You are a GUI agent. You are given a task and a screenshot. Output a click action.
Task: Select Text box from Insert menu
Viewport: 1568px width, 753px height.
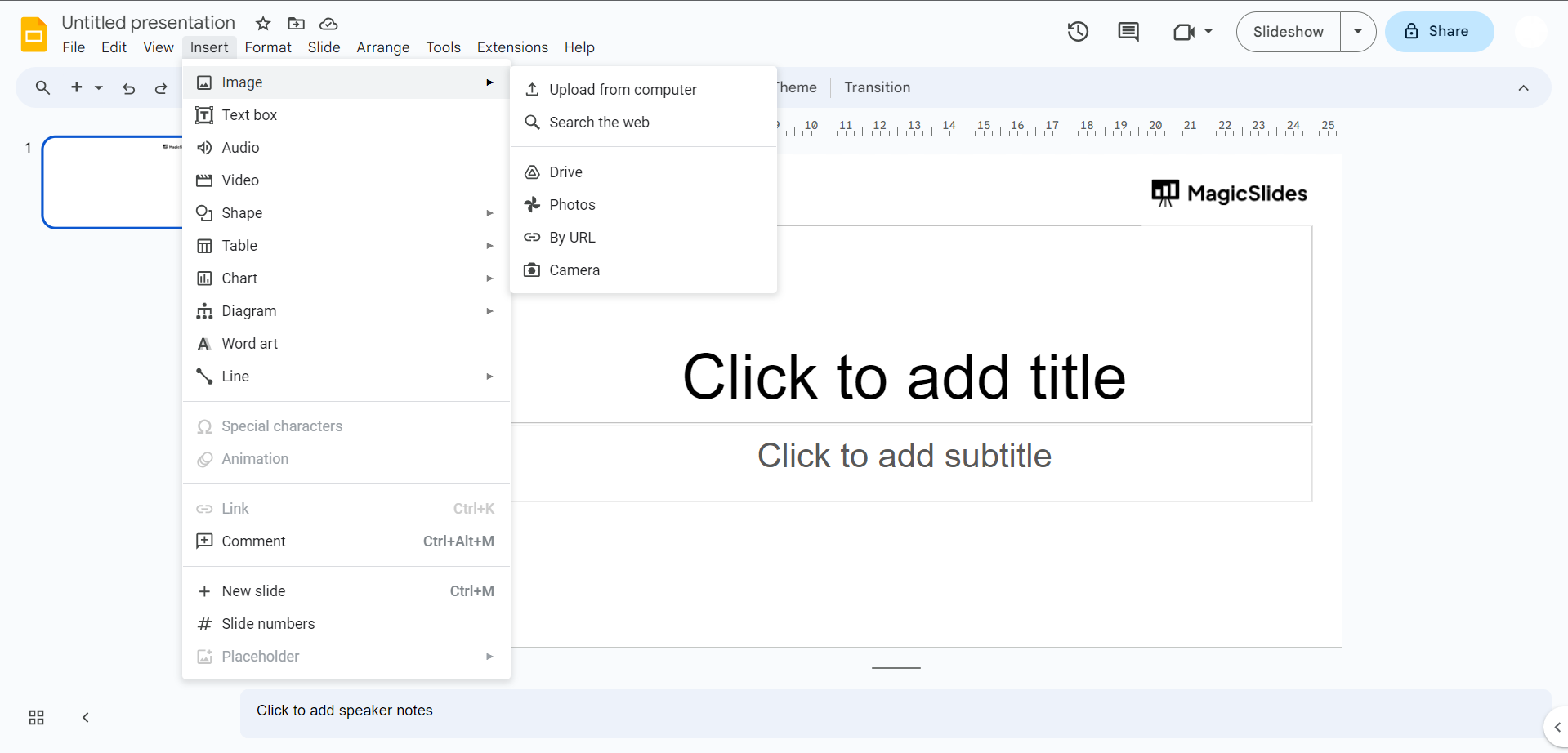(x=249, y=115)
